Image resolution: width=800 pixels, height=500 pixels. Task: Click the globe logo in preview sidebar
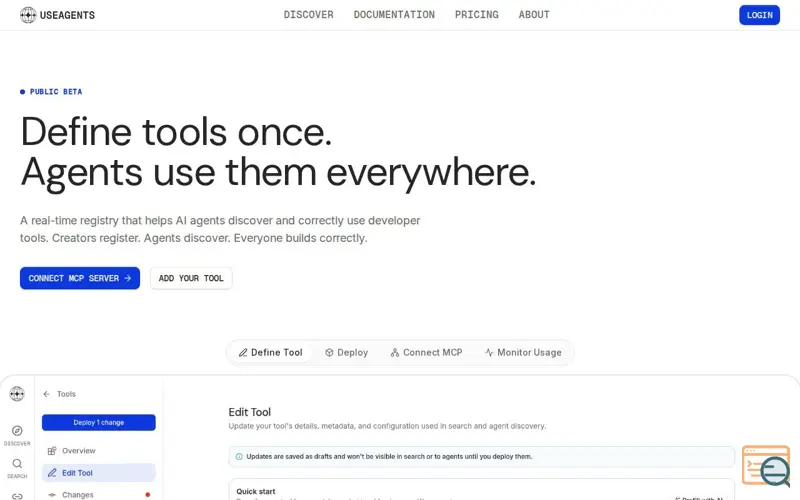click(x=17, y=394)
